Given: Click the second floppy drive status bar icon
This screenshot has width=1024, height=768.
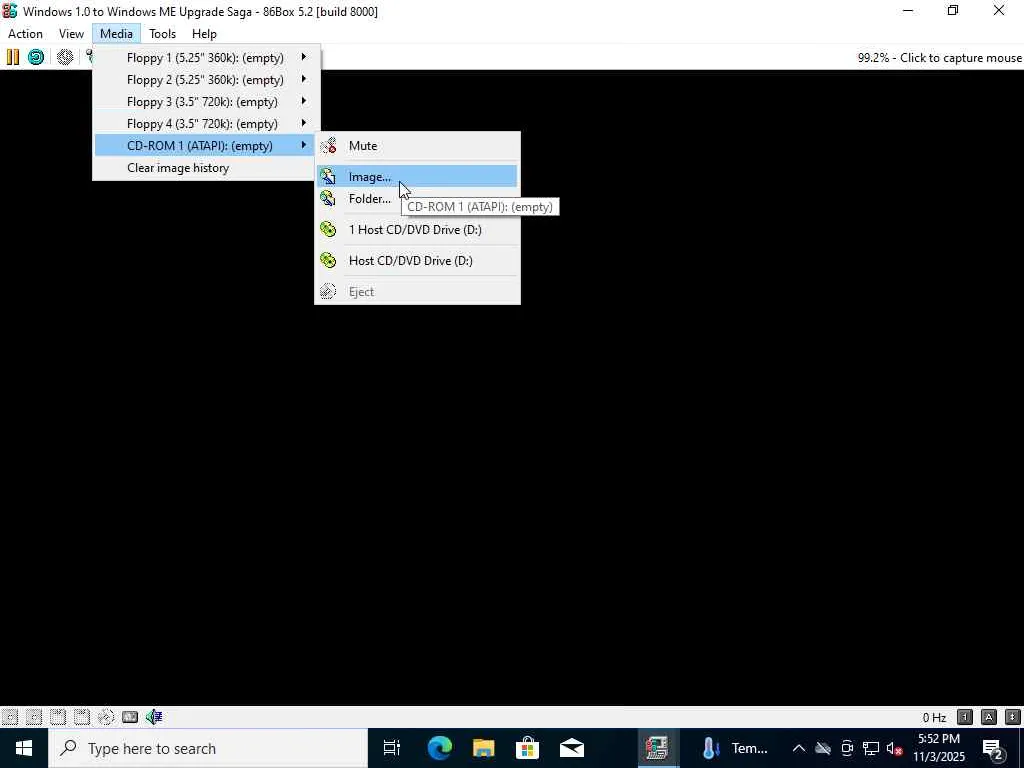Looking at the screenshot, I should tap(34, 717).
